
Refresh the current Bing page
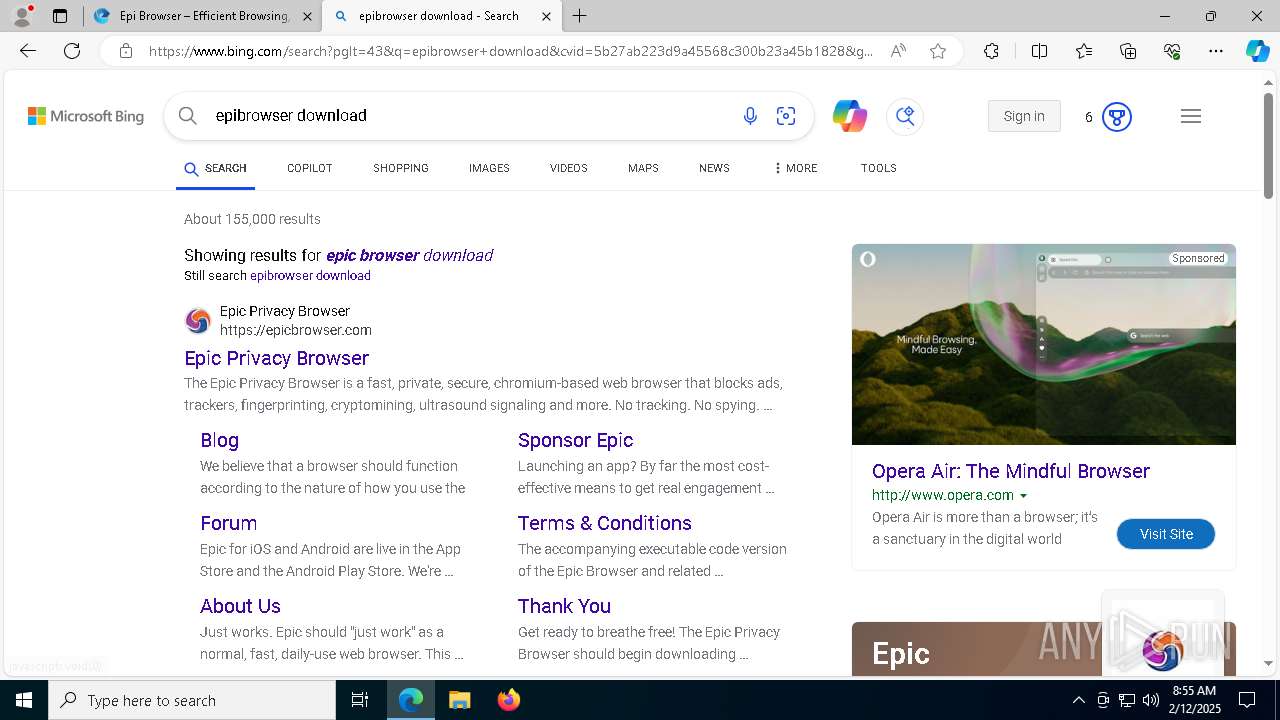point(72,51)
